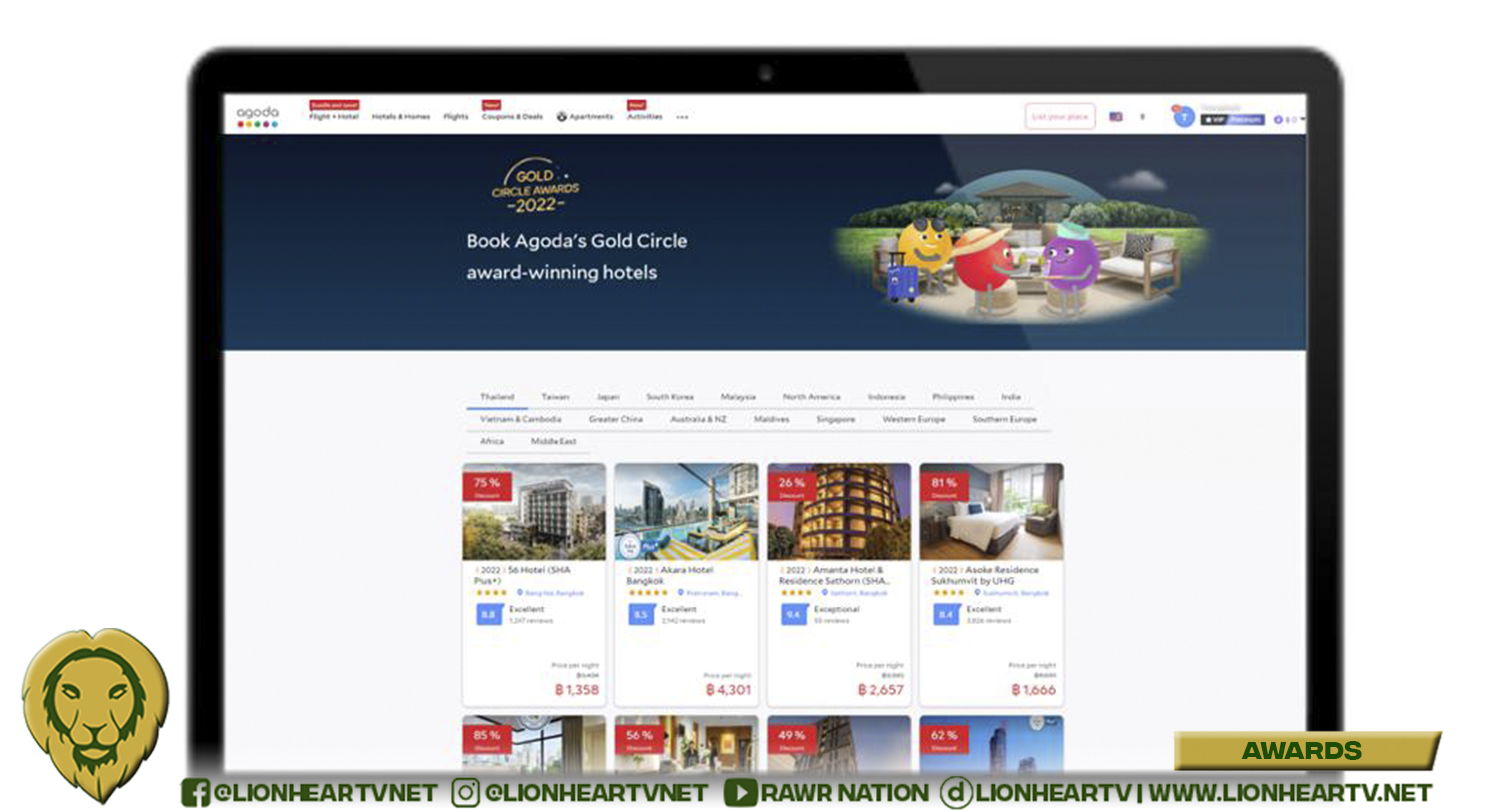Click the List your place button

[1059, 117]
